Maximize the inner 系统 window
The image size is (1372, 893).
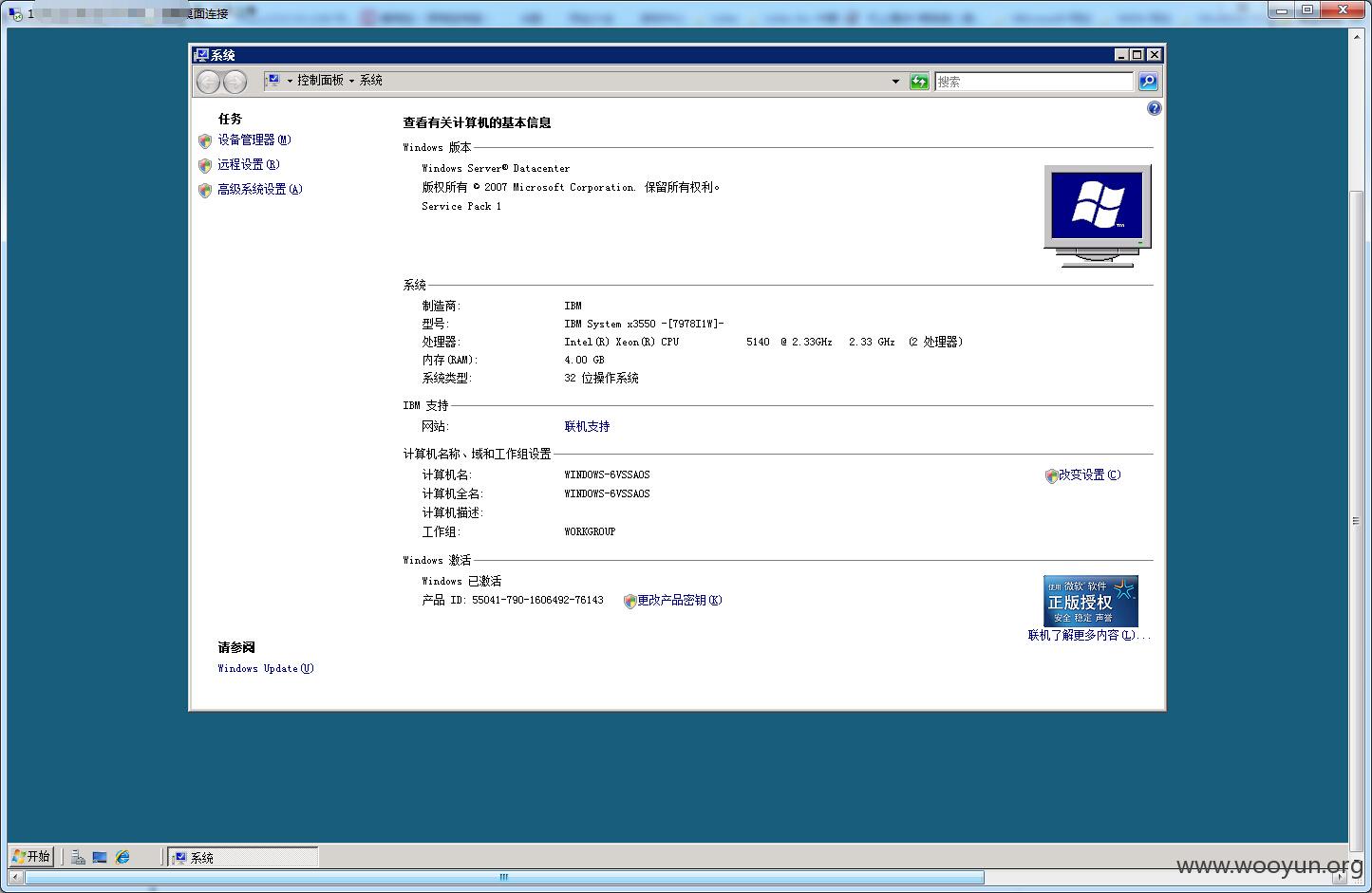pyautogui.click(x=1137, y=55)
